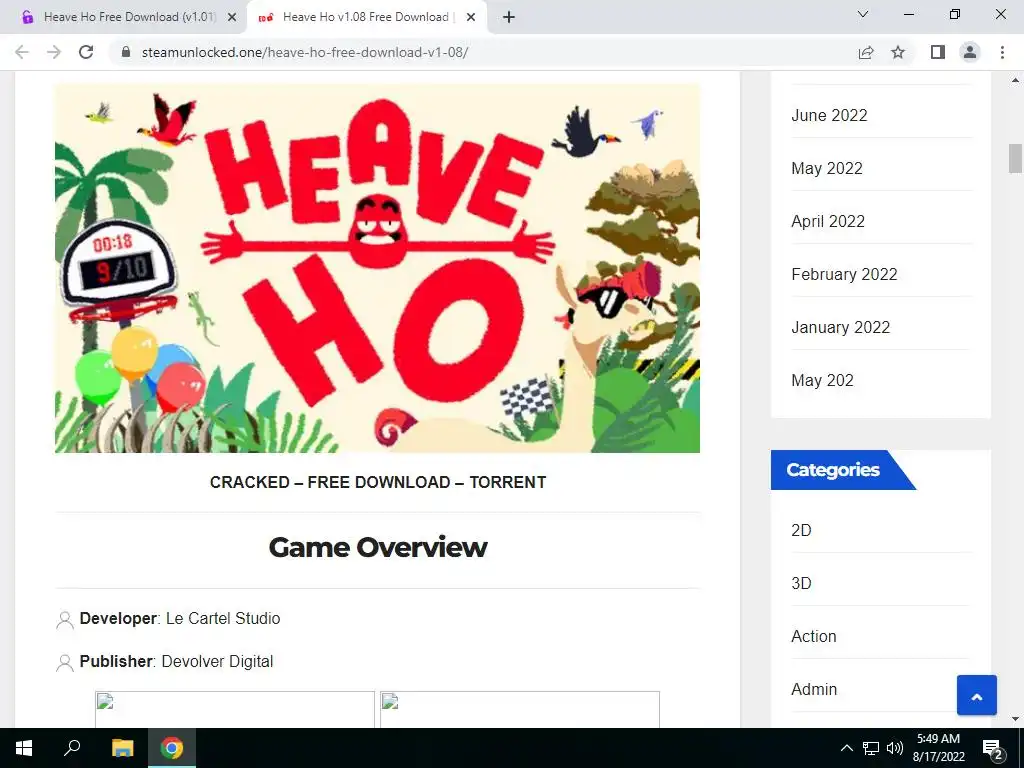Open the network status tray icon
The height and width of the screenshot is (768, 1024).
click(871, 748)
